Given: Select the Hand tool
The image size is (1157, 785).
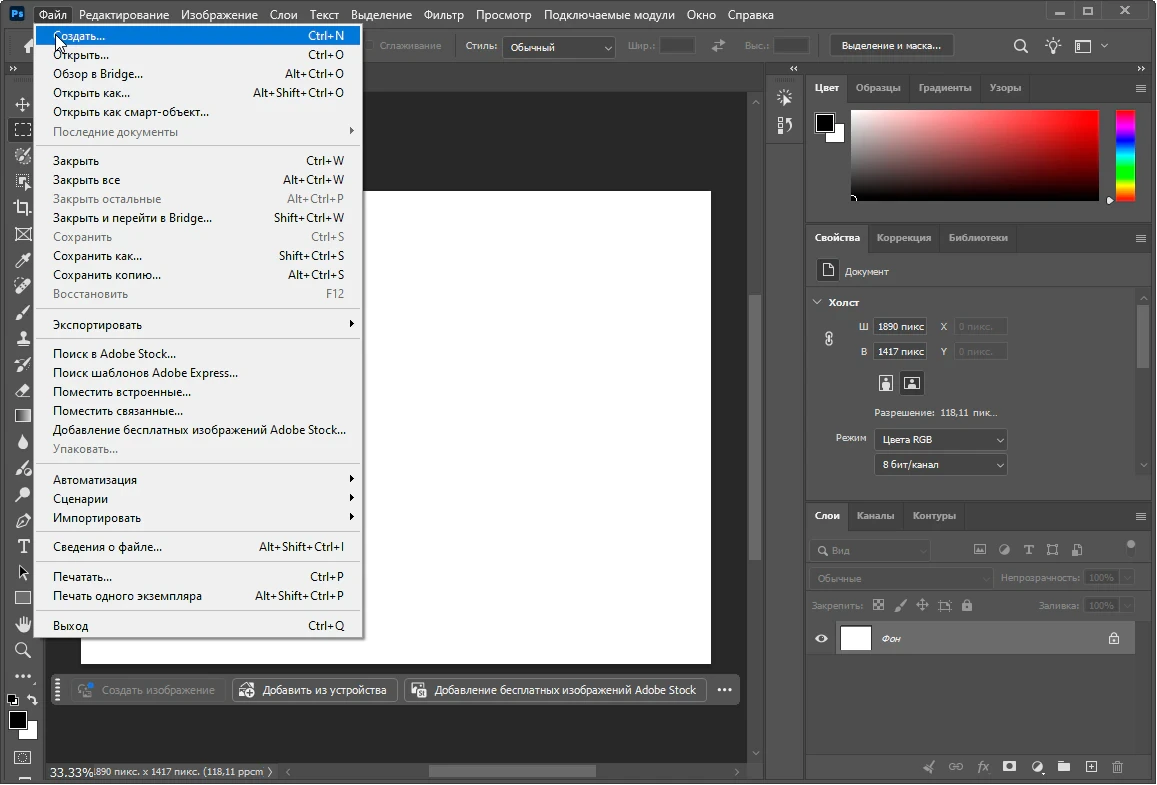Looking at the screenshot, I should point(23,624).
